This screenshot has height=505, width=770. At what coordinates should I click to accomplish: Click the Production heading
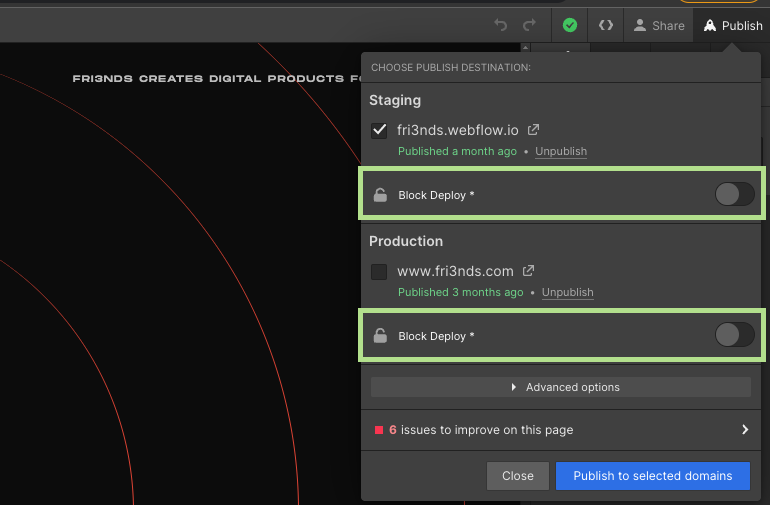tap(406, 241)
